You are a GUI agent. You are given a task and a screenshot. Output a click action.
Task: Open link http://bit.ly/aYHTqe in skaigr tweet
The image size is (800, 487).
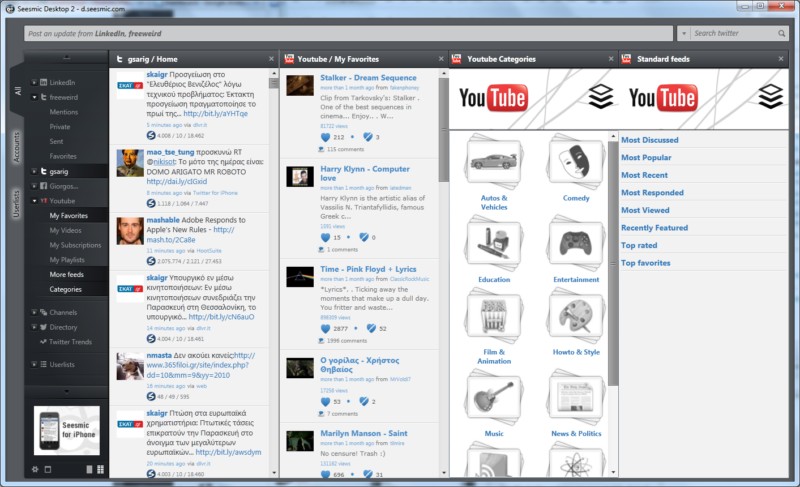[x=215, y=114]
